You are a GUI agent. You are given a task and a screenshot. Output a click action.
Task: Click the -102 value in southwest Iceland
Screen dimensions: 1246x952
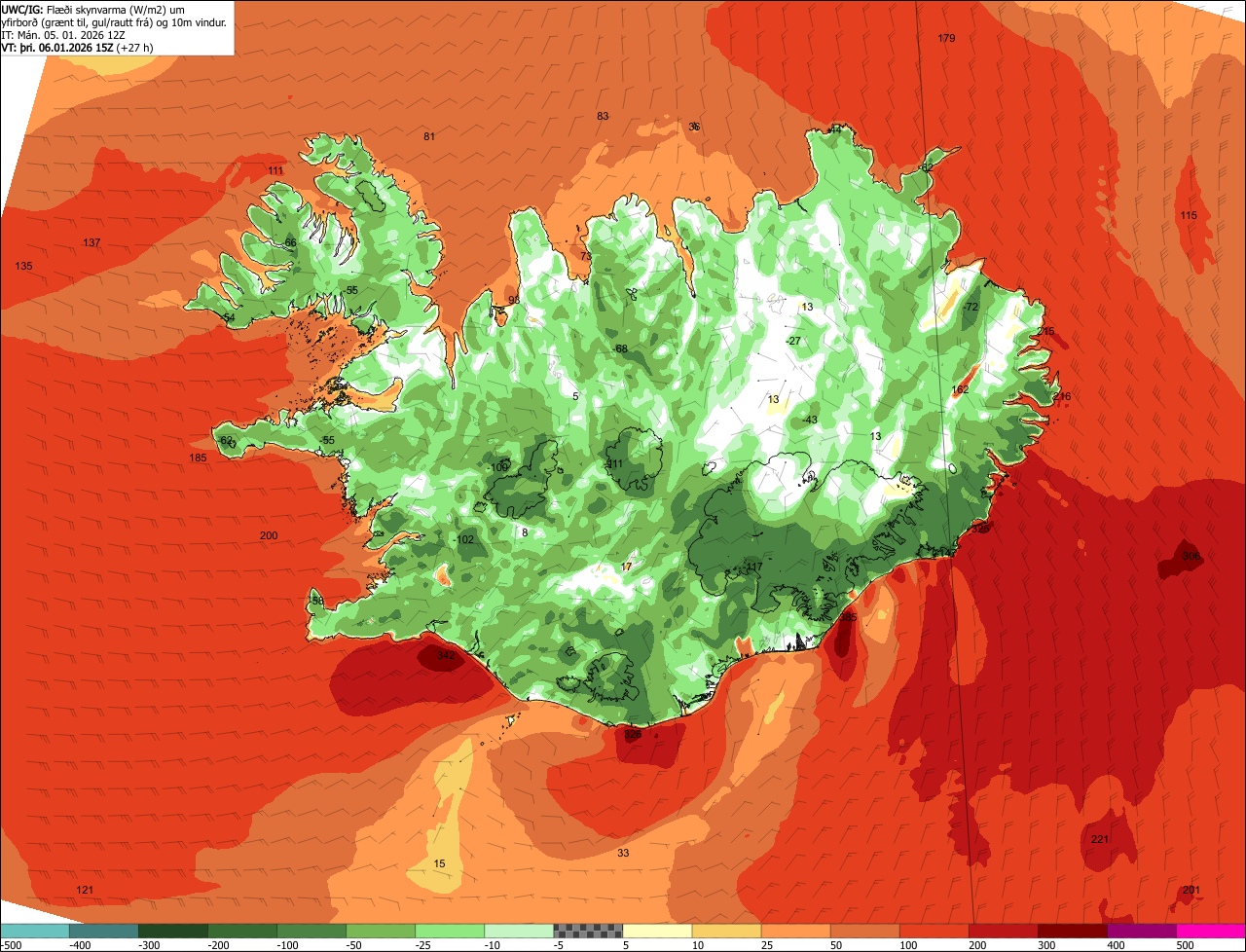click(x=463, y=539)
